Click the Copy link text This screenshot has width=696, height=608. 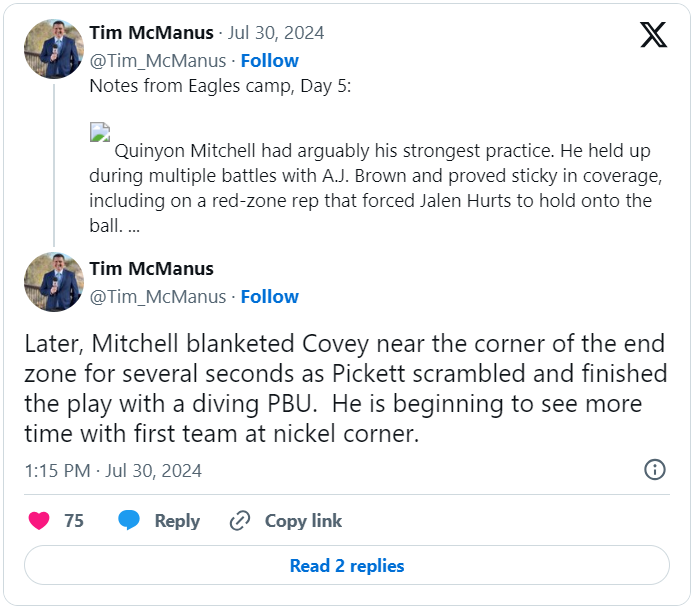pos(303,521)
